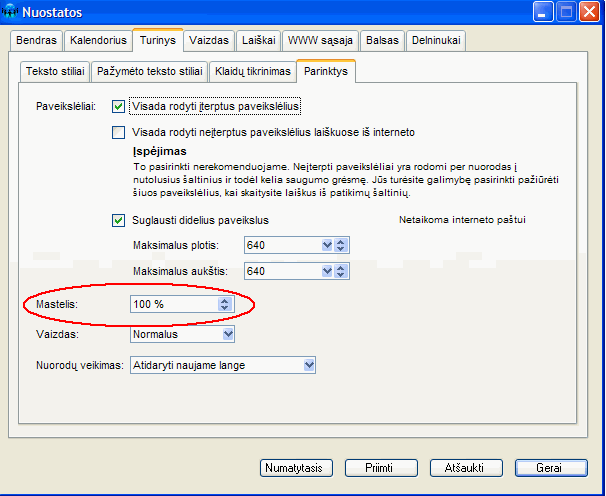This screenshot has width=606, height=496.
Task: Cancel with the Atšaukti button
Action: click(x=465, y=467)
